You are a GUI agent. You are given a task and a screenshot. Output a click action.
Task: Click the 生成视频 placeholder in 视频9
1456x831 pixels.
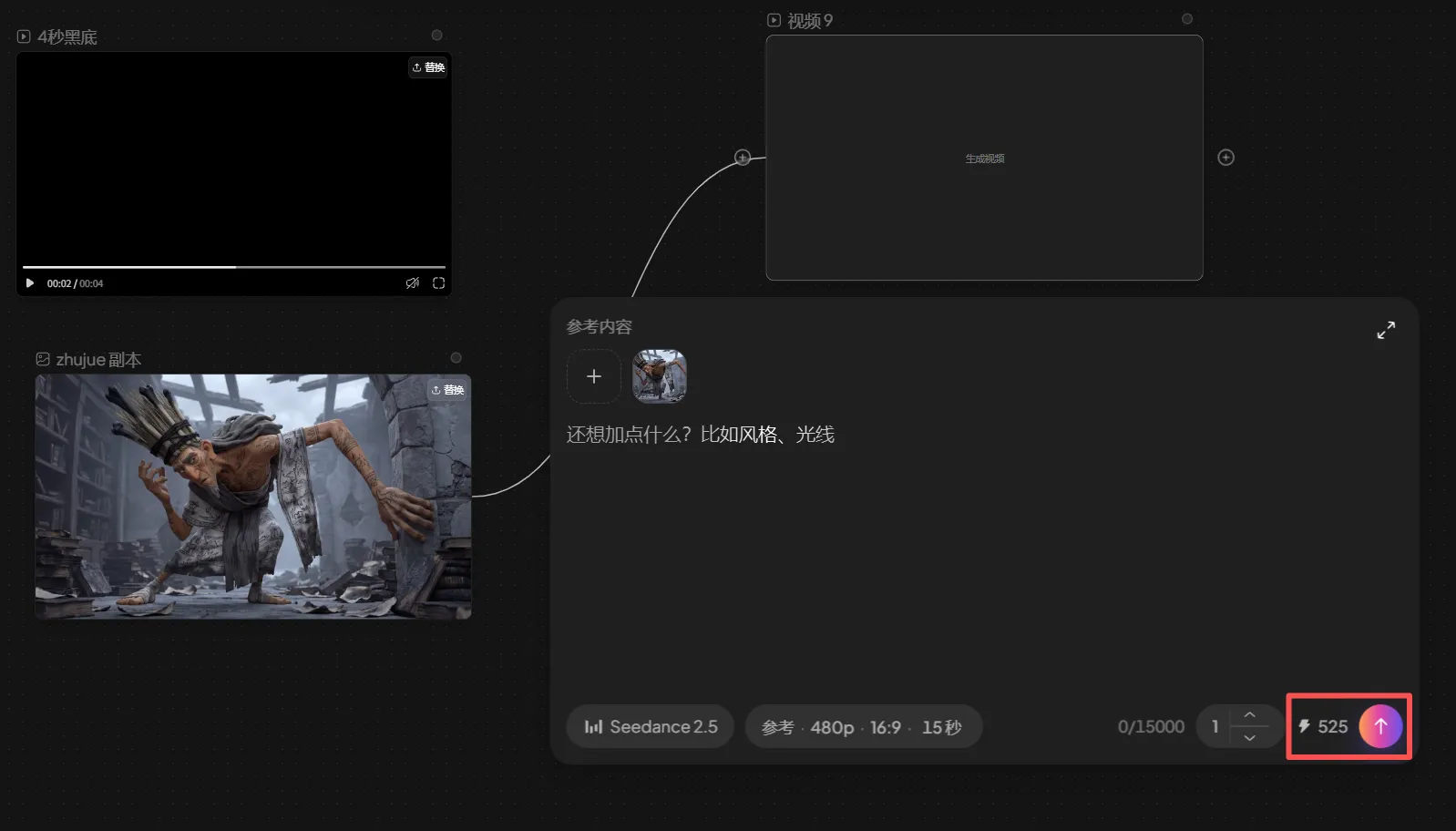(985, 159)
